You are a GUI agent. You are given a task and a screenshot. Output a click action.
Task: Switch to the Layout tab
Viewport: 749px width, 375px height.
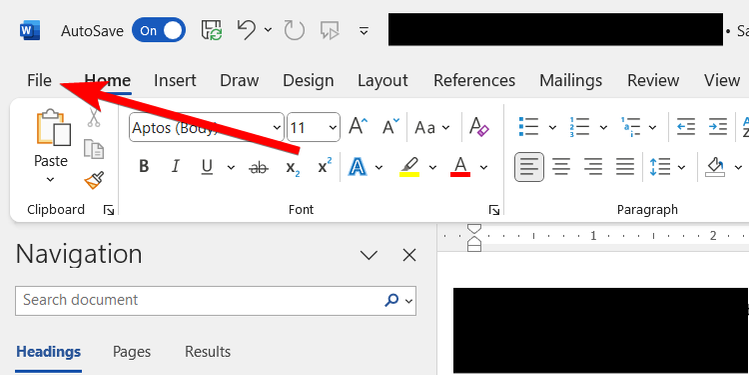pos(383,80)
